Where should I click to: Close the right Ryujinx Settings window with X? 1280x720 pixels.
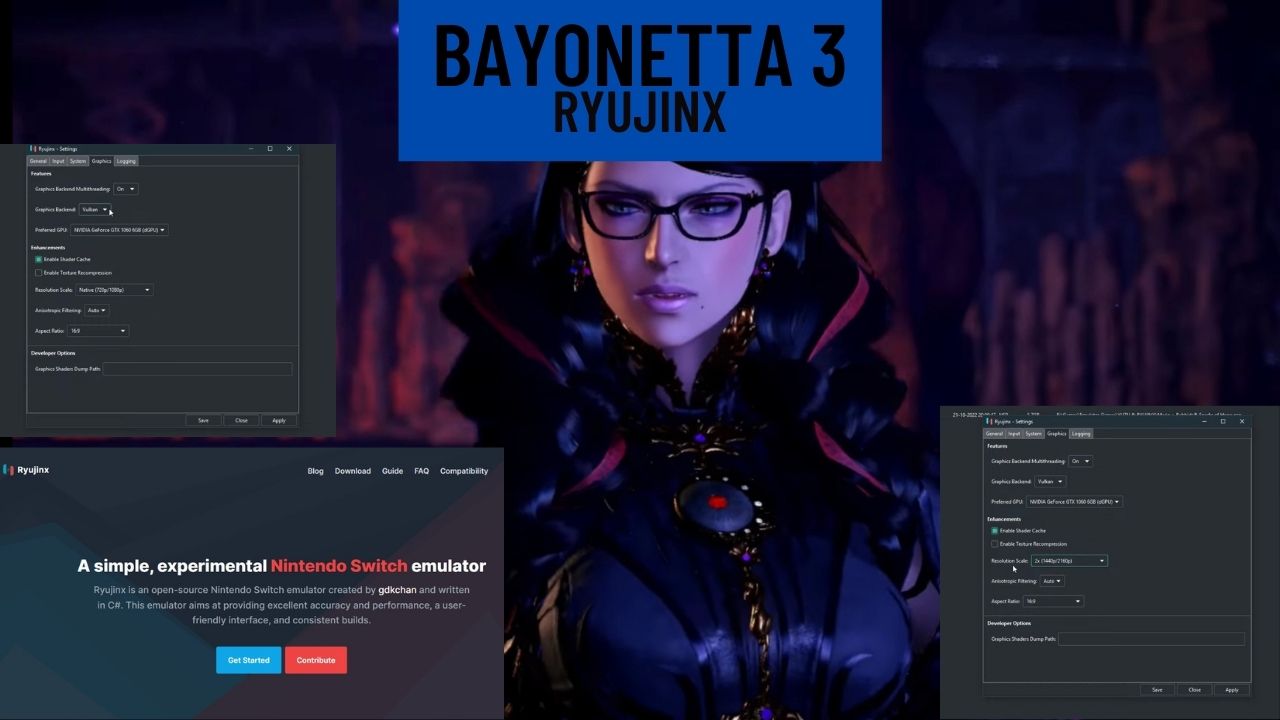[1242, 421]
